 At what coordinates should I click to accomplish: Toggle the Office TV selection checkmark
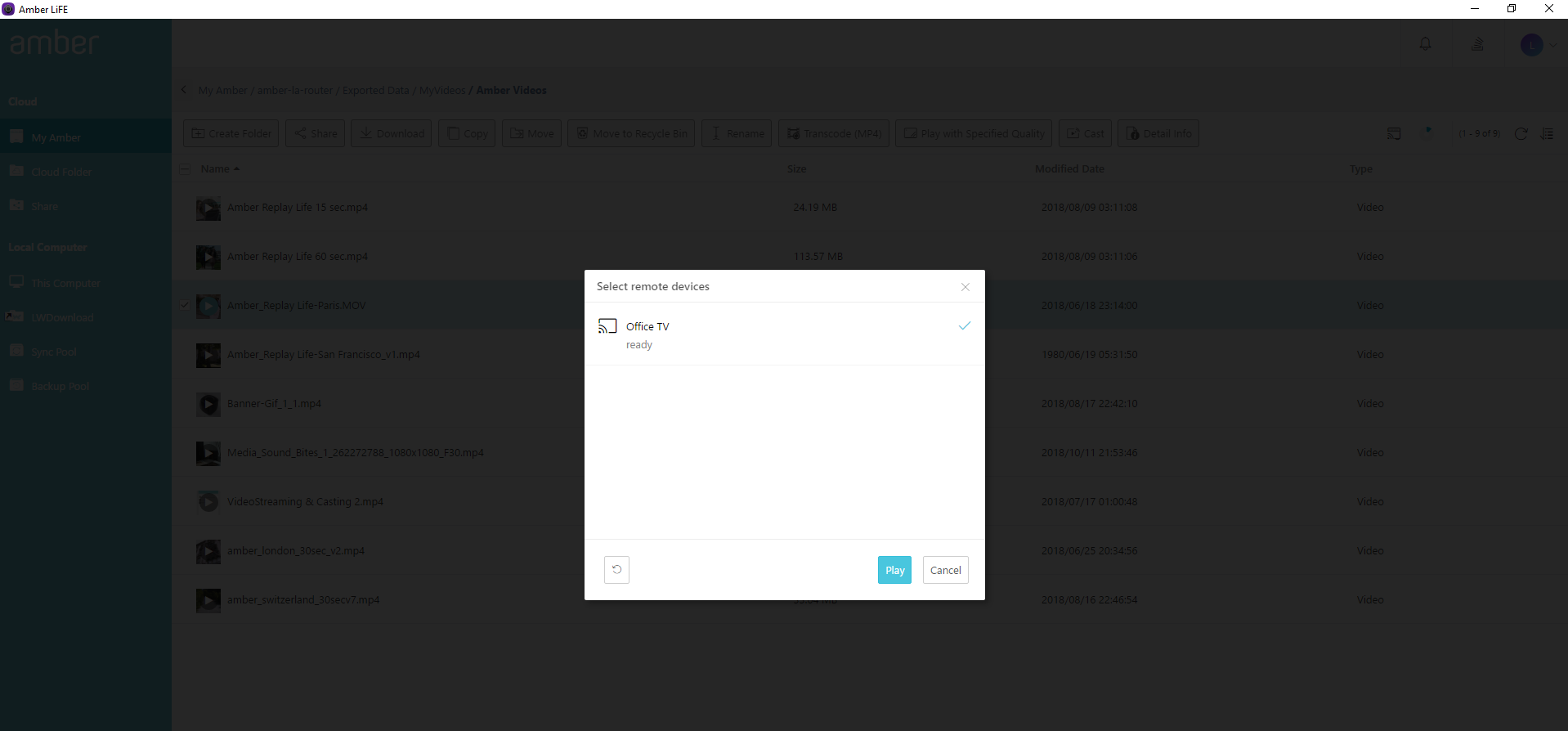pos(965,325)
